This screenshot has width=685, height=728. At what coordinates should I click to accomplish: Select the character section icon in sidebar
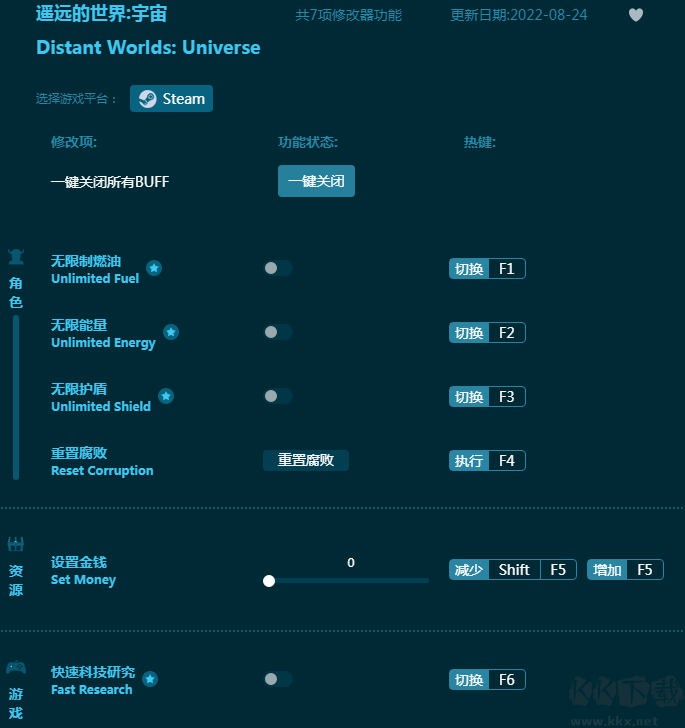point(16,257)
